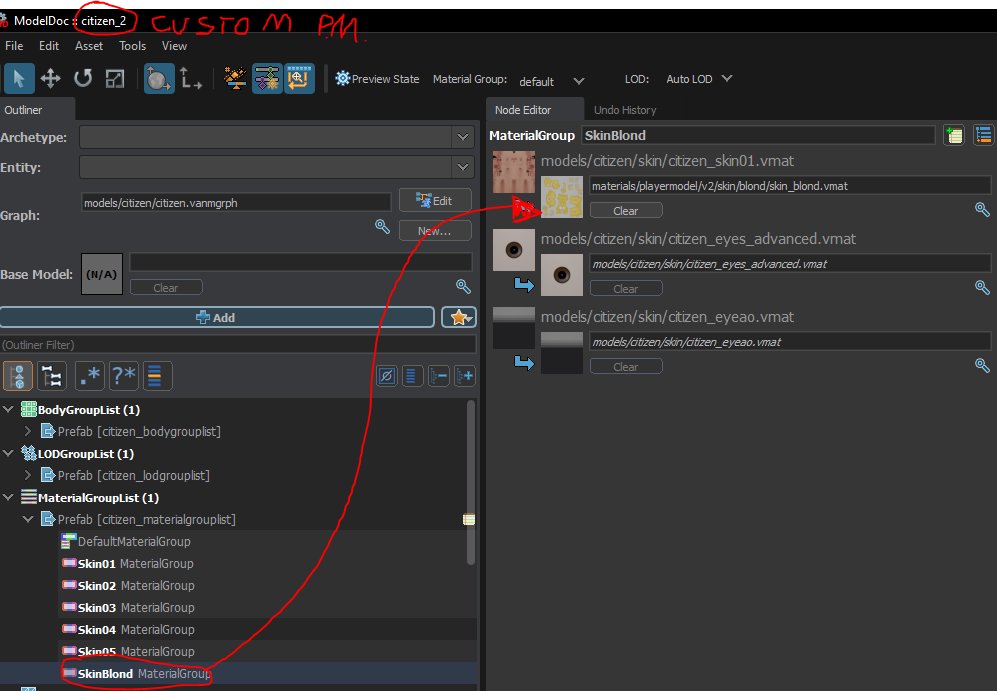Image resolution: width=997 pixels, height=691 pixels.
Task: Click the wildcard .* filter icon above outliner
Action: [89, 375]
